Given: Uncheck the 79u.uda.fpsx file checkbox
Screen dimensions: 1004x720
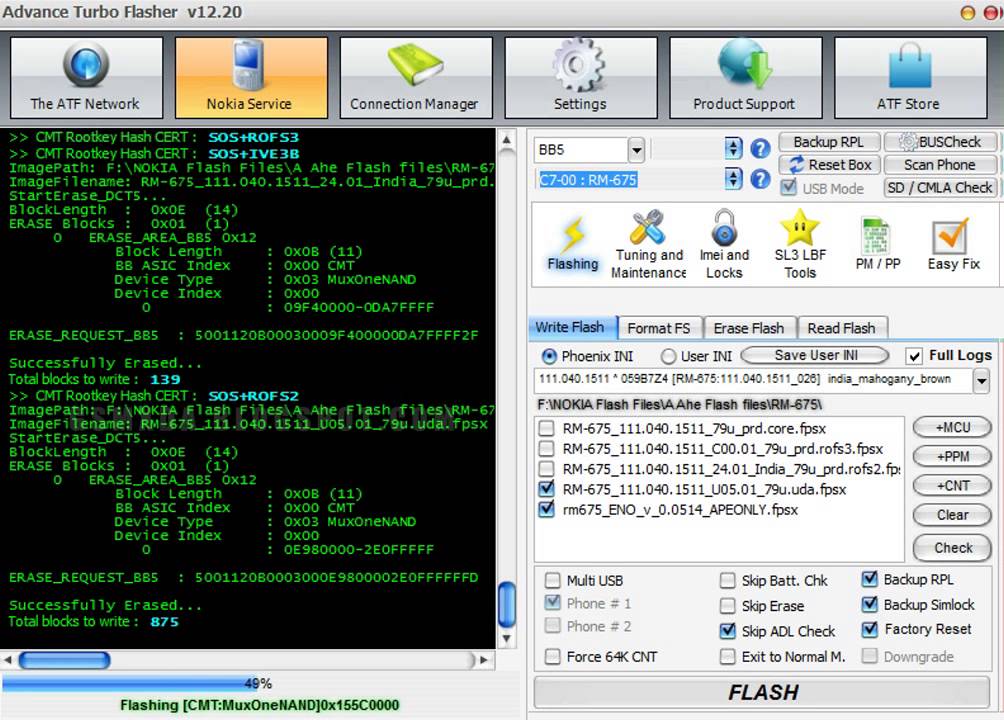Looking at the screenshot, I should [x=546, y=489].
